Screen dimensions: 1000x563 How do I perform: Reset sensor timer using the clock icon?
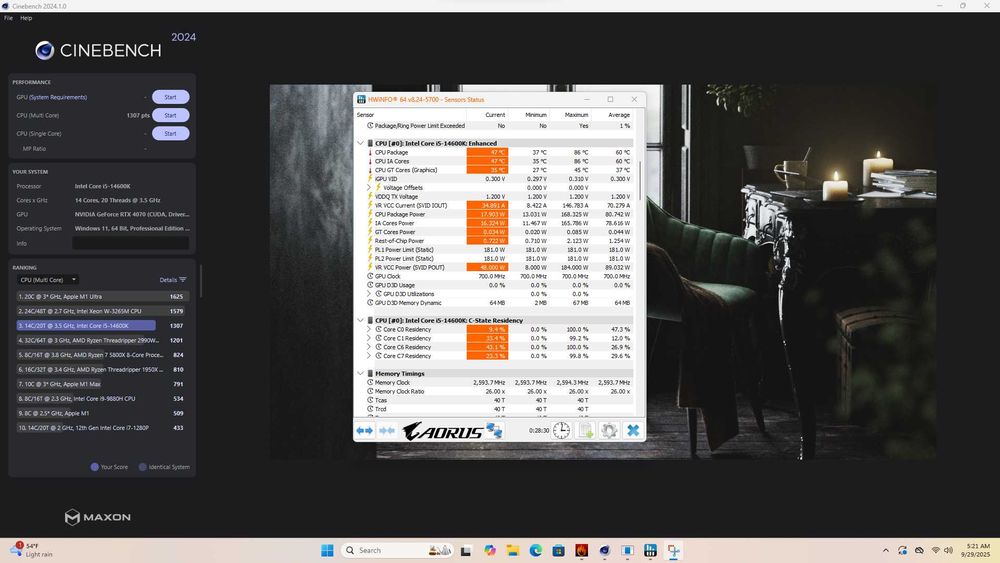[x=561, y=430]
